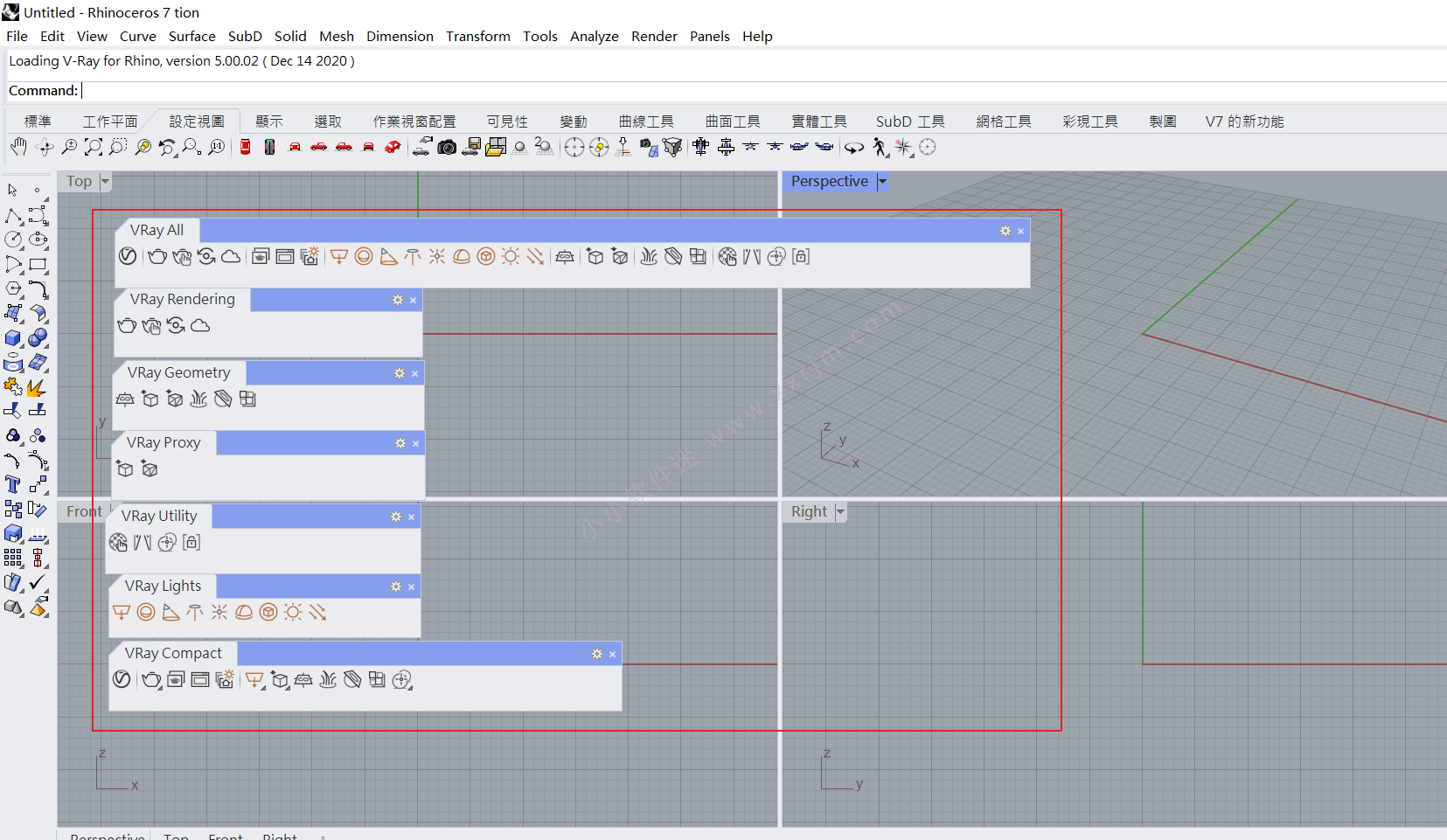The image size is (1447, 840).
Task: Open the VRay All toolbar gear options
Action: (x=1005, y=231)
